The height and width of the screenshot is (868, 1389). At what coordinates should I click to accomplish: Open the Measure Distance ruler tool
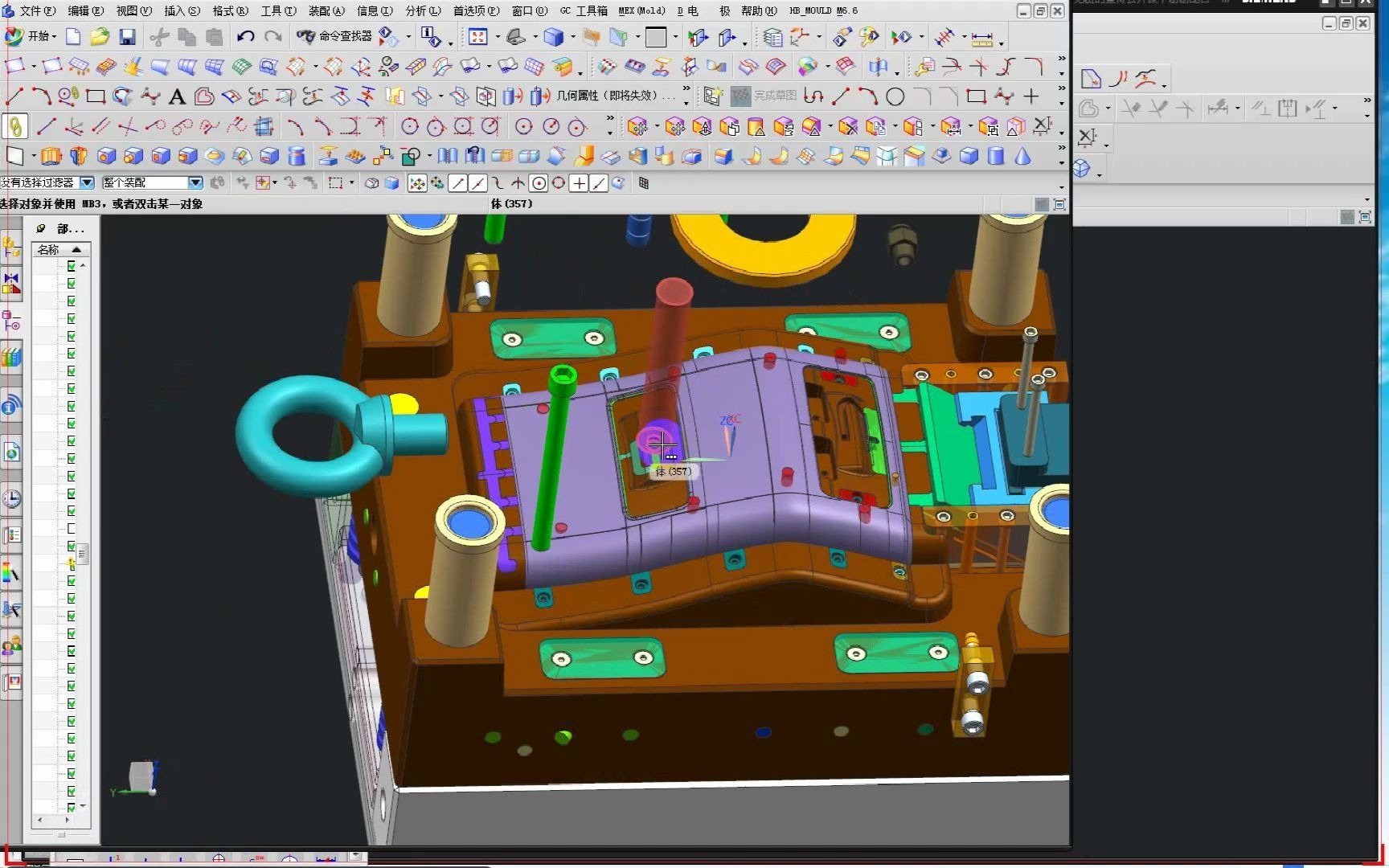[981, 38]
